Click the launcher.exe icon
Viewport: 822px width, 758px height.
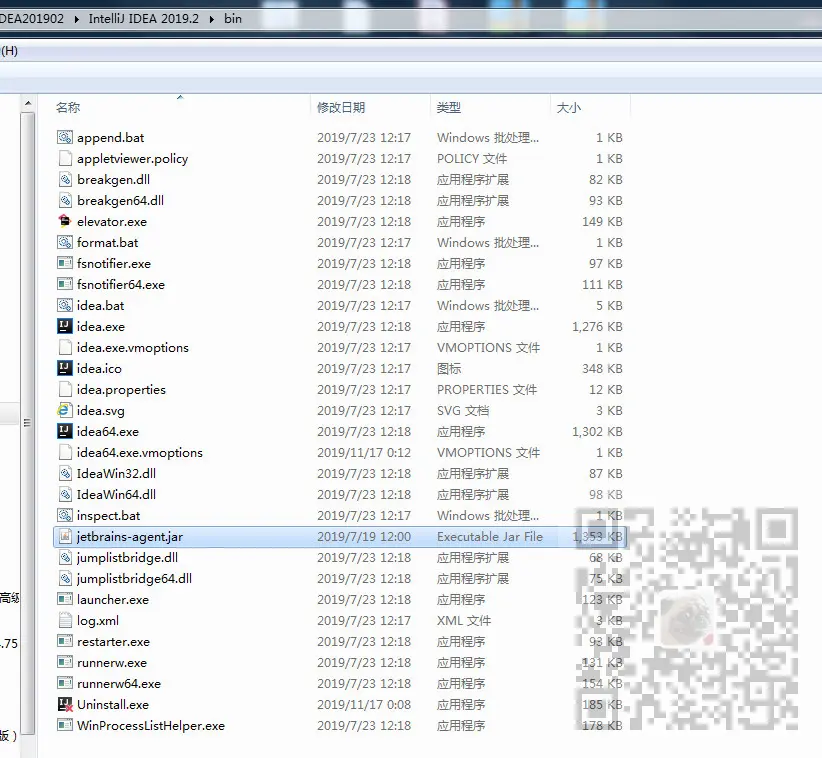[x=64, y=599]
